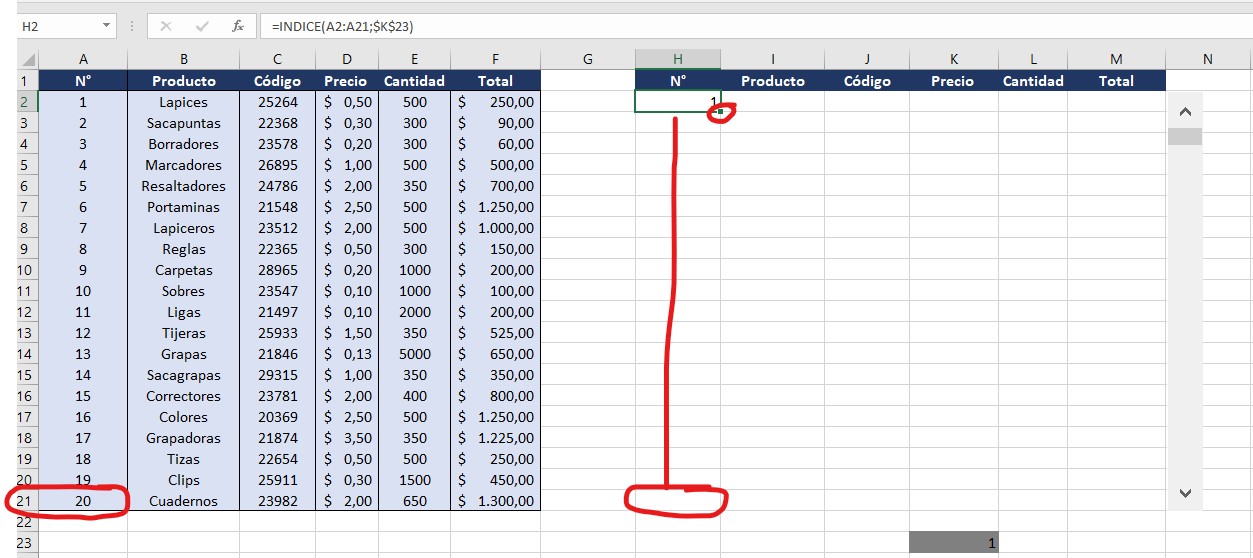Image resolution: width=1253 pixels, height=558 pixels.
Task: Select column H header
Action: (x=677, y=60)
